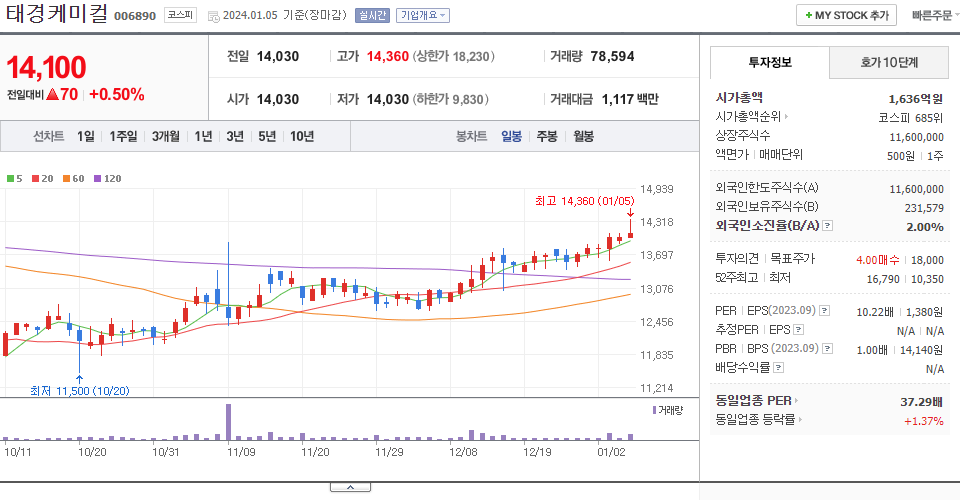Click the help icon next to 추정PER EPS
Screen dimensions: 960x500
click(798, 330)
